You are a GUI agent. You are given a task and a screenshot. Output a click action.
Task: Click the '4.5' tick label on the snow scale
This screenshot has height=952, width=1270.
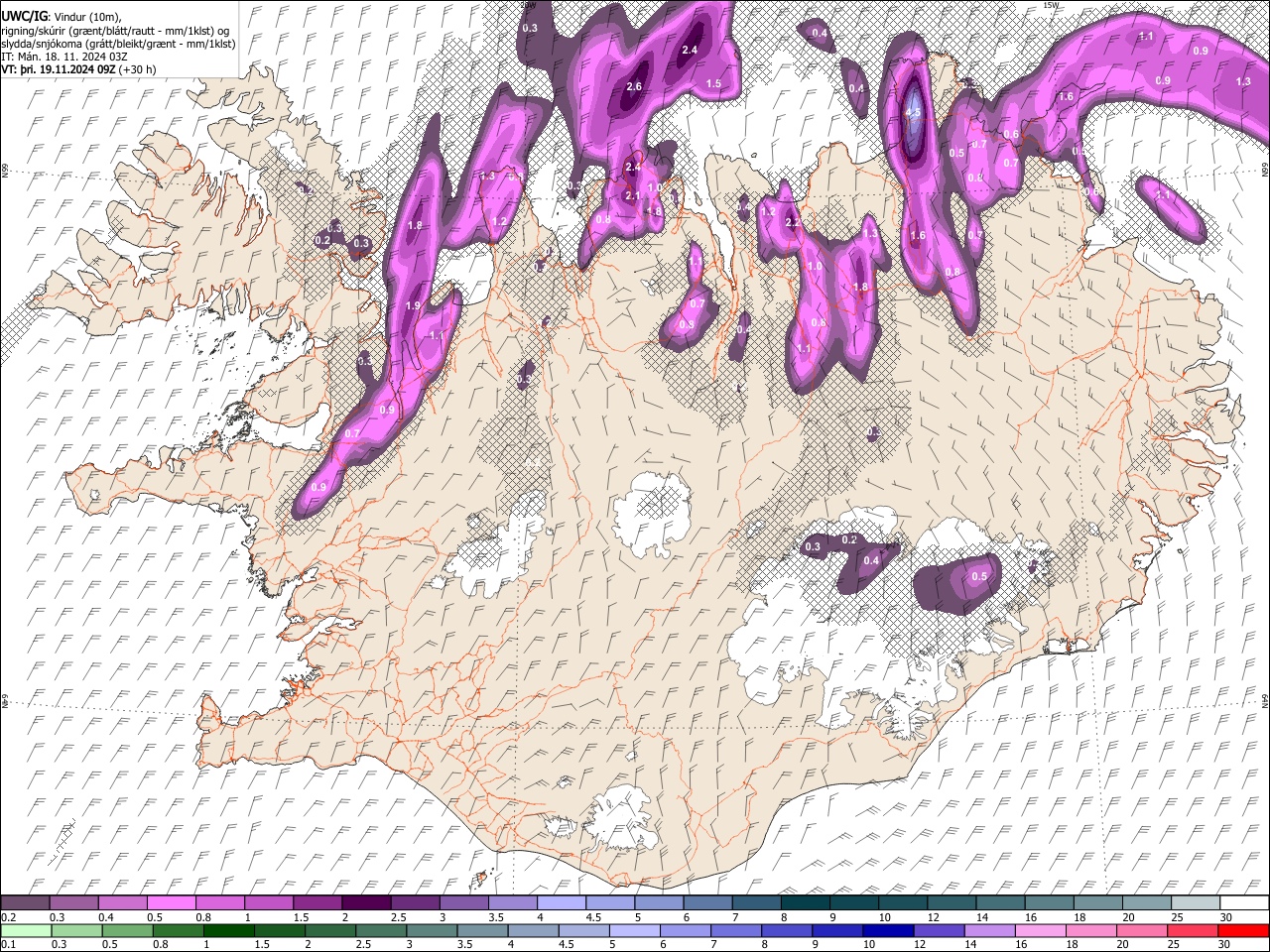[x=593, y=917]
